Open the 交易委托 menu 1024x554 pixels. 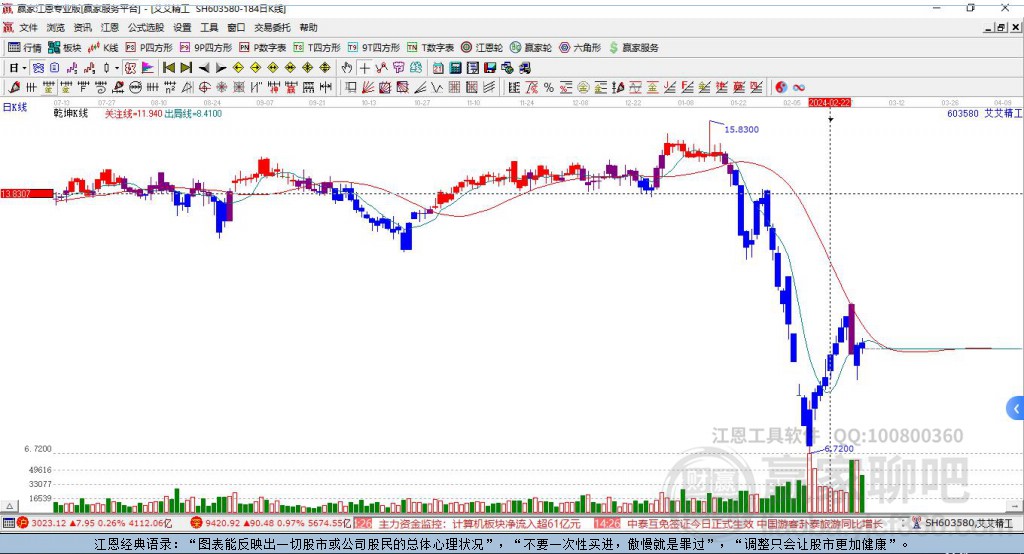point(272,27)
